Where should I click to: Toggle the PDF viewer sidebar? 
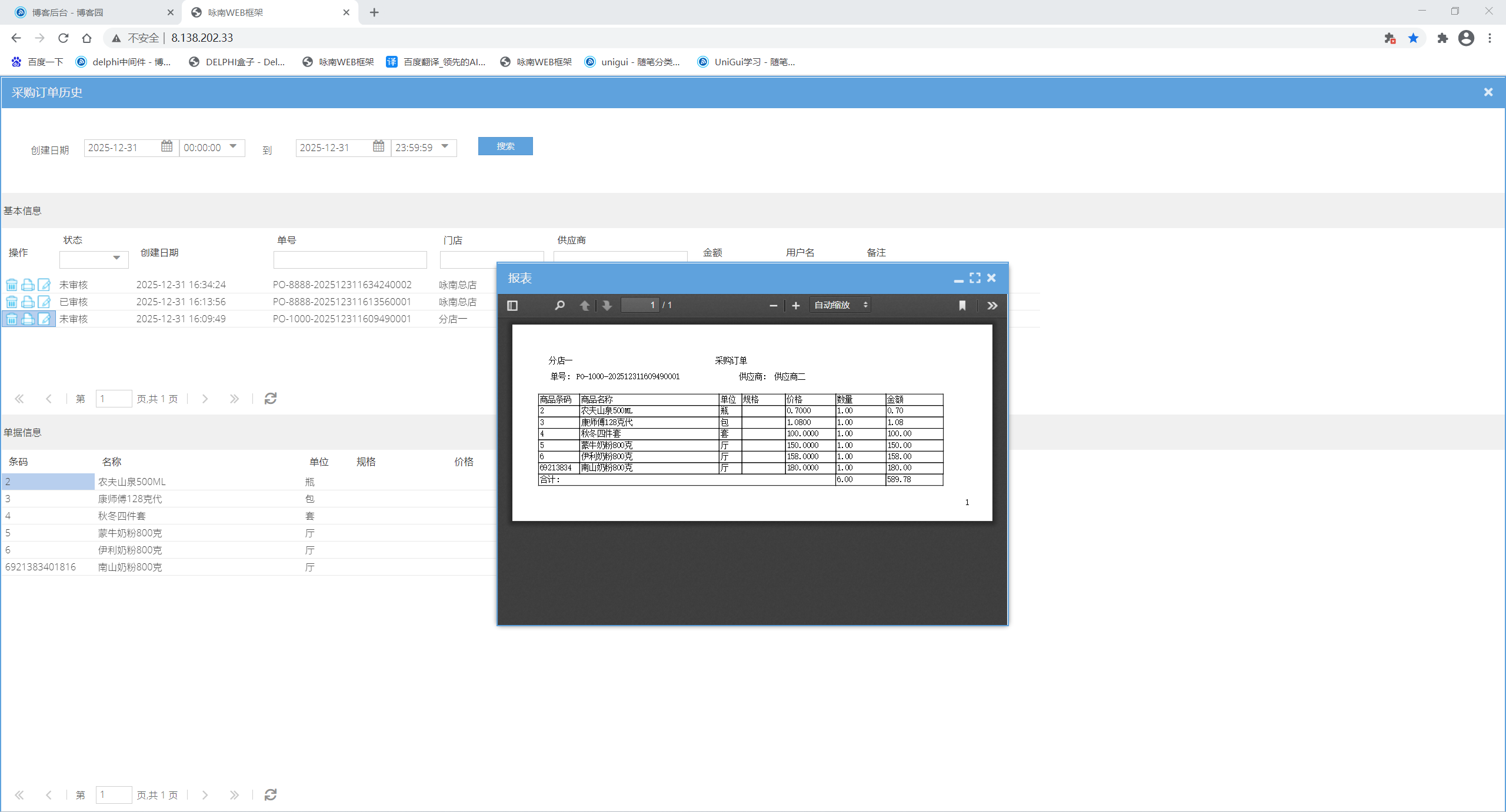click(512, 305)
